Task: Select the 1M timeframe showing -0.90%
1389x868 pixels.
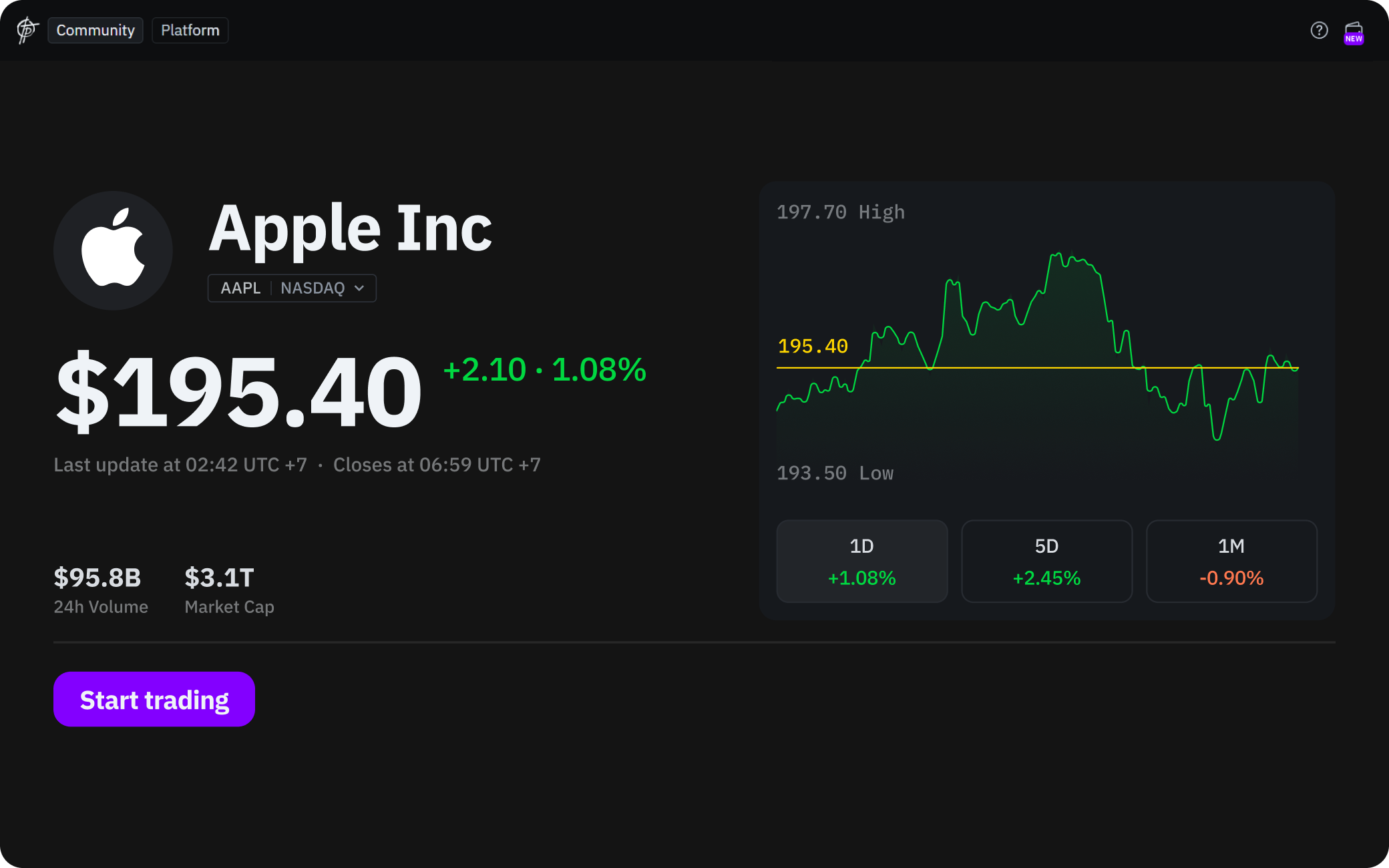Action: [x=1231, y=561]
